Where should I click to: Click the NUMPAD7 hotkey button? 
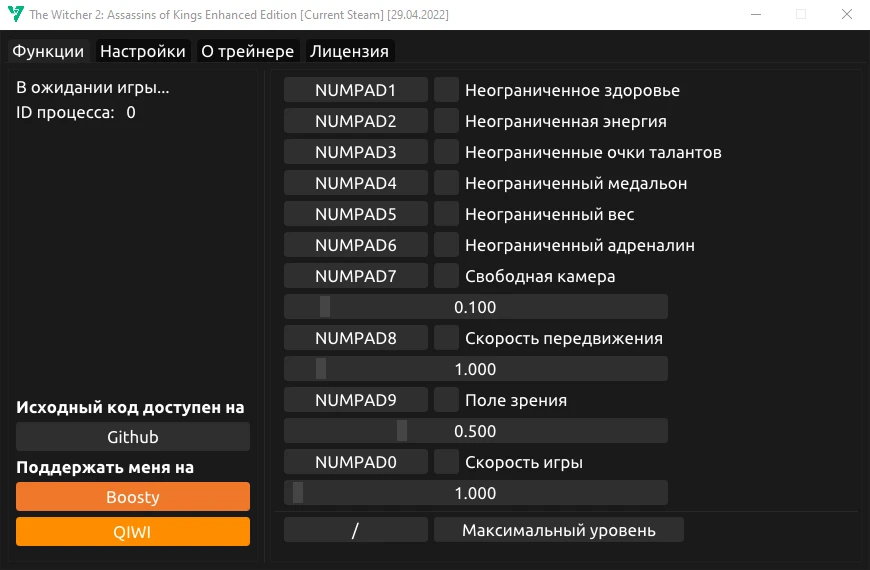[356, 276]
